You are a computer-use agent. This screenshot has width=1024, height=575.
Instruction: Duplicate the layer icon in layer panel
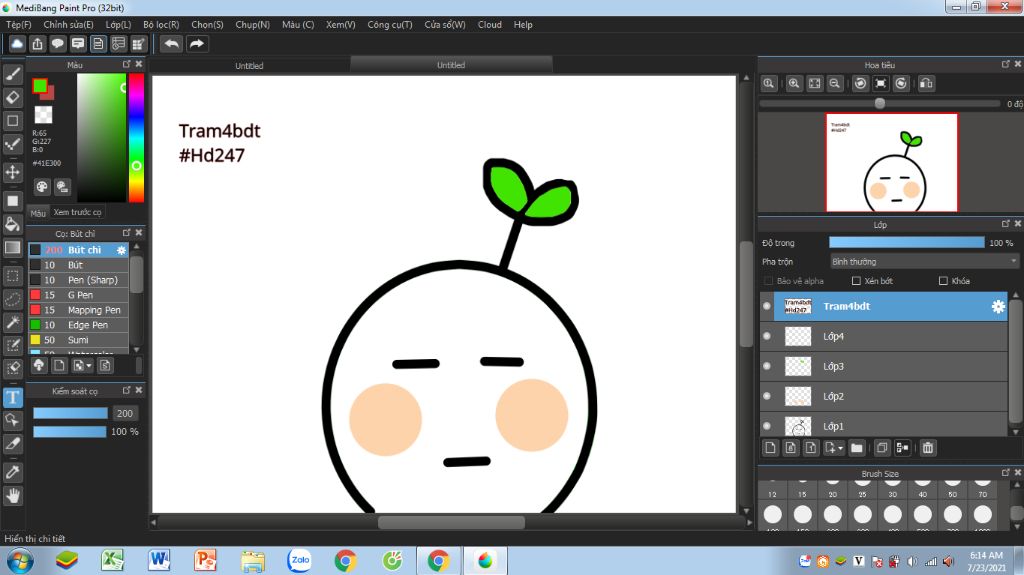click(882, 448)
